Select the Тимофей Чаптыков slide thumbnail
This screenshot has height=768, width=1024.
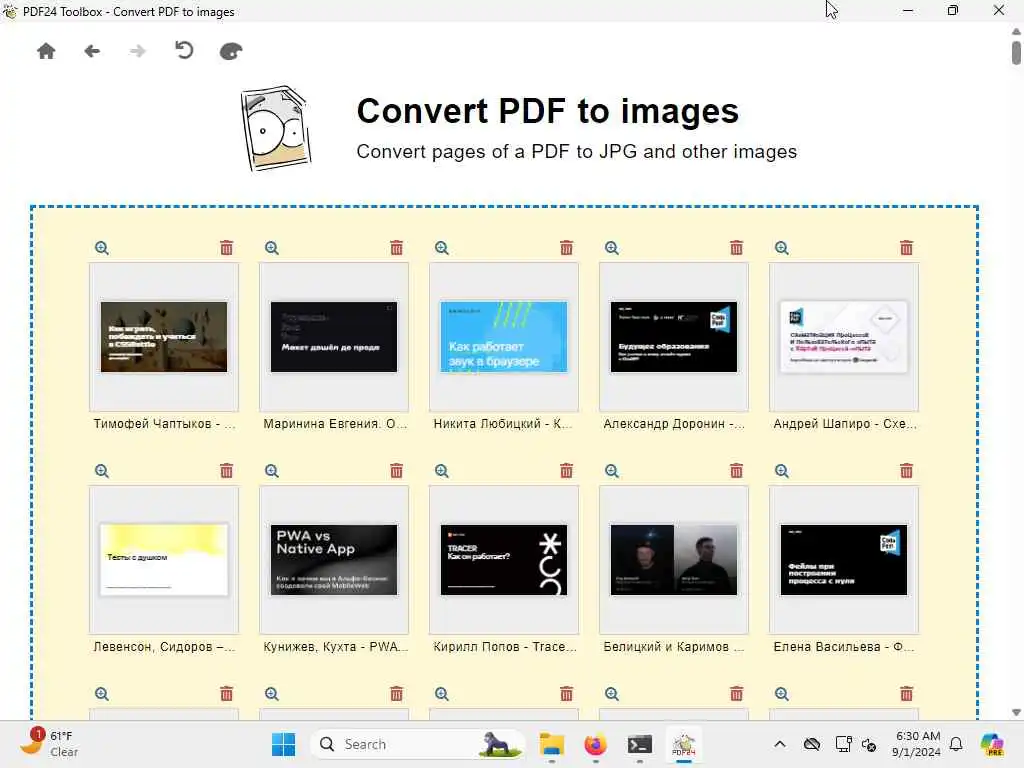[164, 337]
